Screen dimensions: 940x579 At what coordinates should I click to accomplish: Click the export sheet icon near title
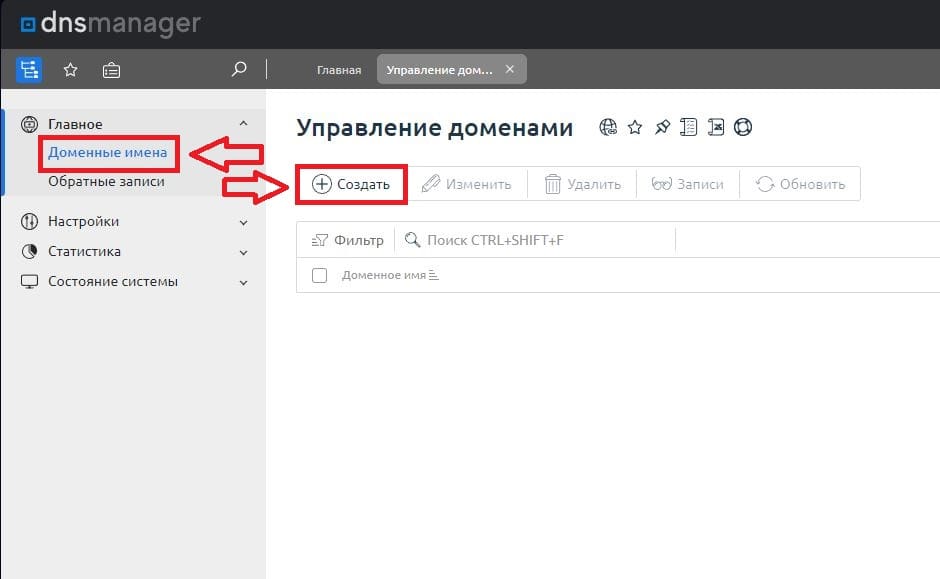pos(716,127)
